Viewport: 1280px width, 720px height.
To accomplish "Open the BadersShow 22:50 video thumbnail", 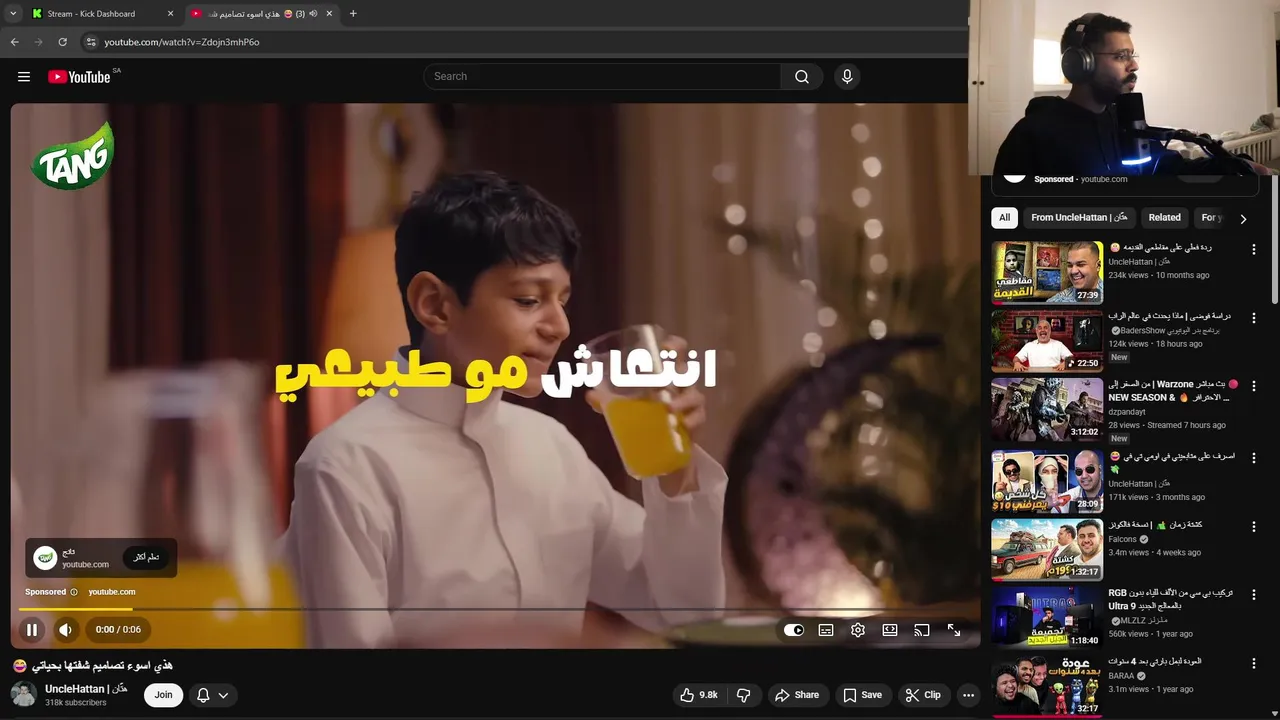I will point(1047,340).
